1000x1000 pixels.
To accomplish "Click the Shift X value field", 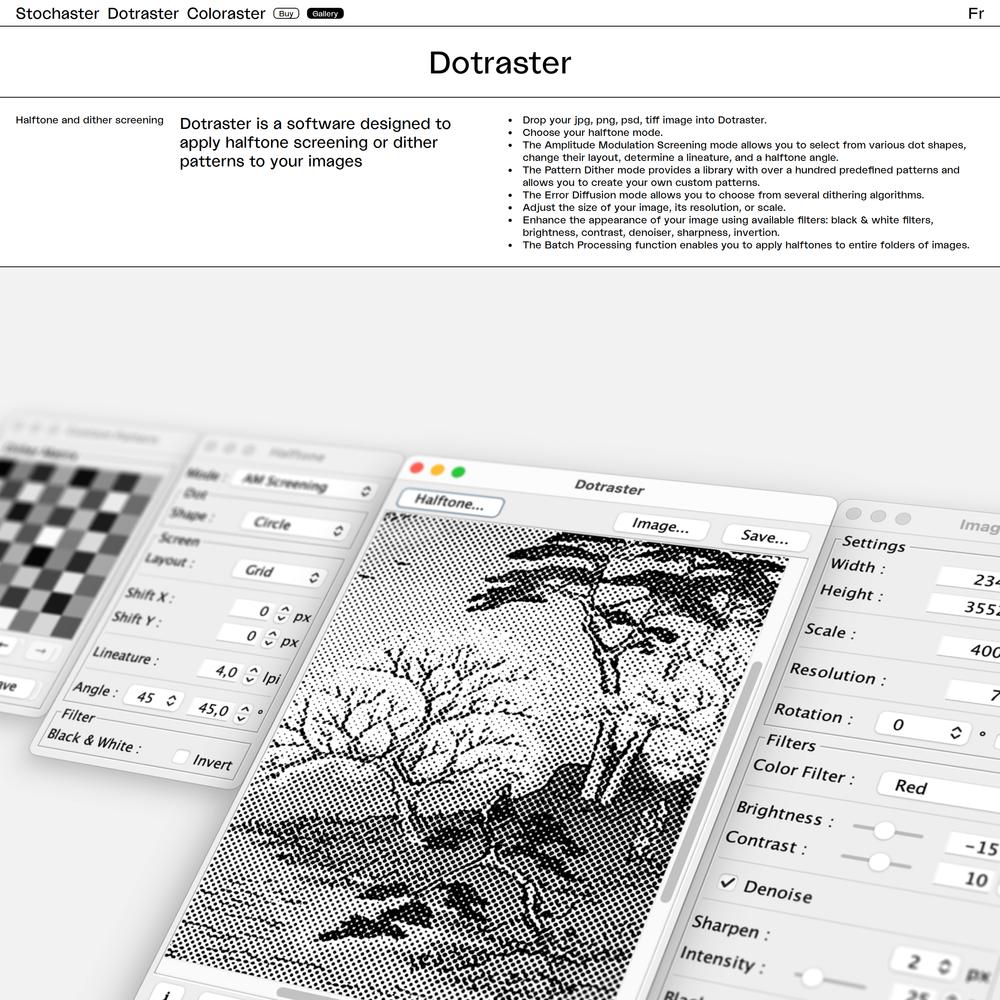I will [x=251, y=611].
